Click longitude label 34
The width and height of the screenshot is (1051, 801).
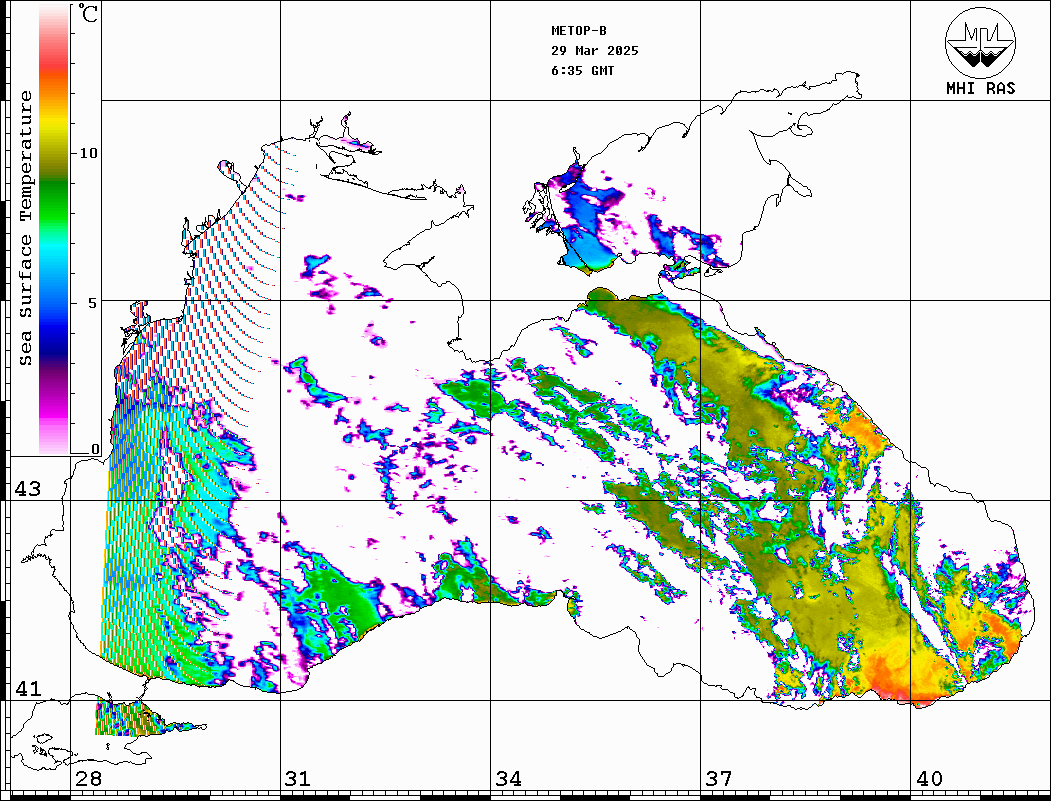click(508, 779)
